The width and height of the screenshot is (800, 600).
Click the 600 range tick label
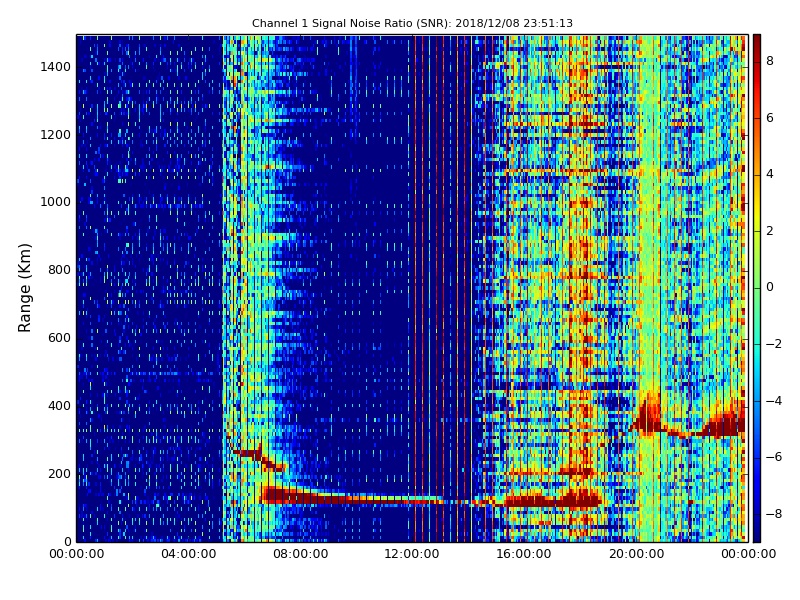pos(59,338)
